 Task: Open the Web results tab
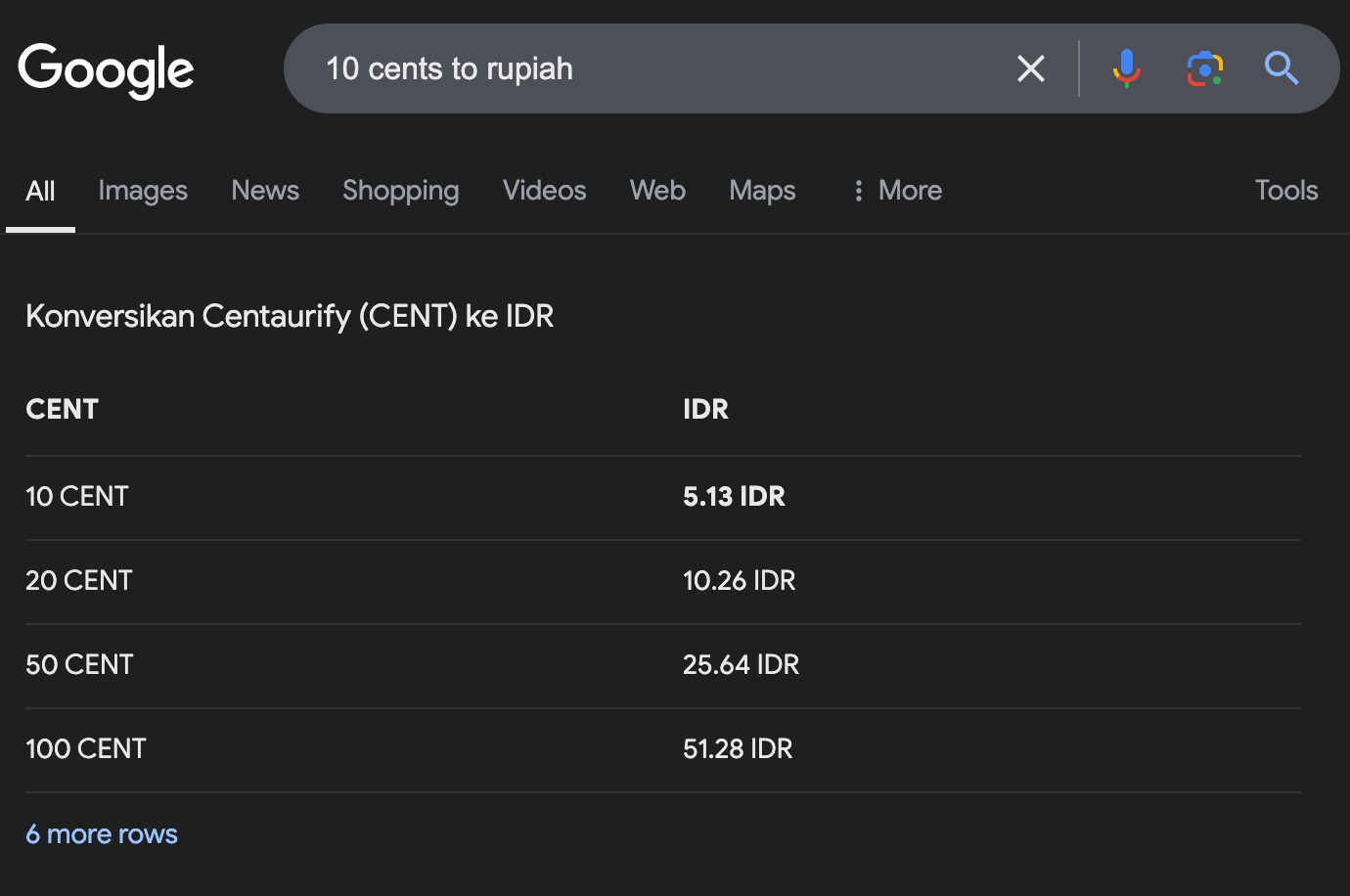pyautogui.click(x=657, y=191)
